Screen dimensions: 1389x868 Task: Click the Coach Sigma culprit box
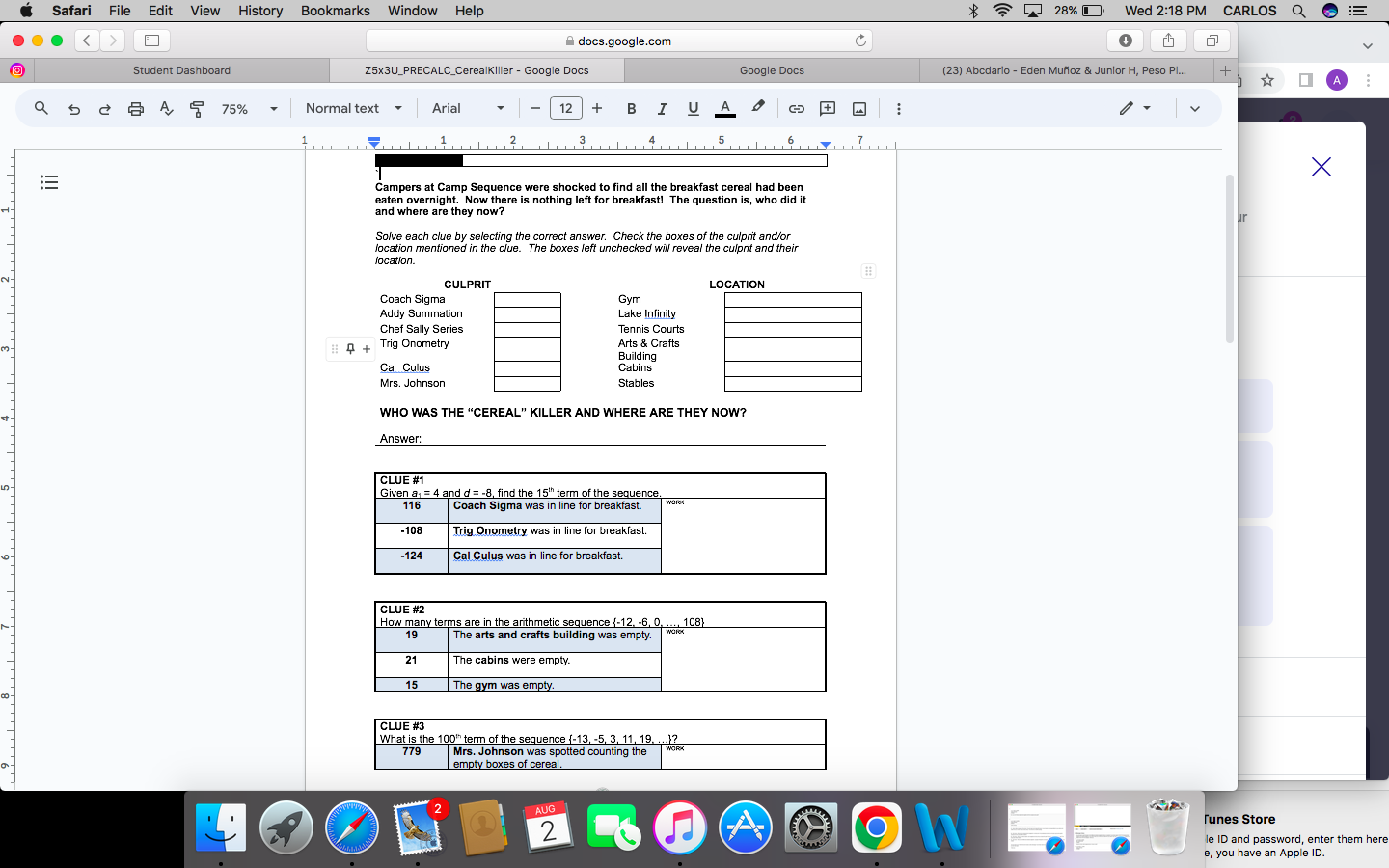click(x=528, y=300)
